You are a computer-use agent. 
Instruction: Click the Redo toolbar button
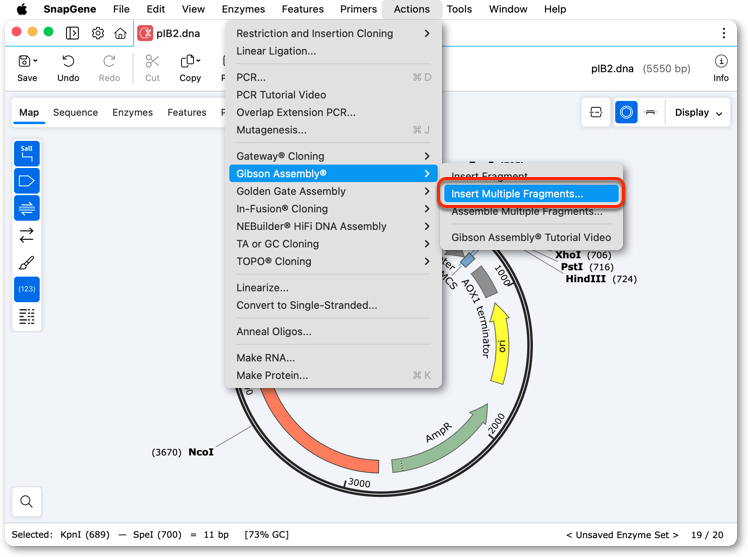point(109,68)
